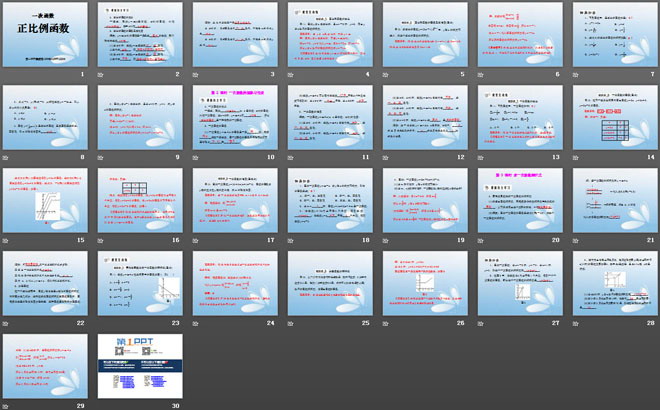Select slide 28 thumbnail

click(615, 283)
